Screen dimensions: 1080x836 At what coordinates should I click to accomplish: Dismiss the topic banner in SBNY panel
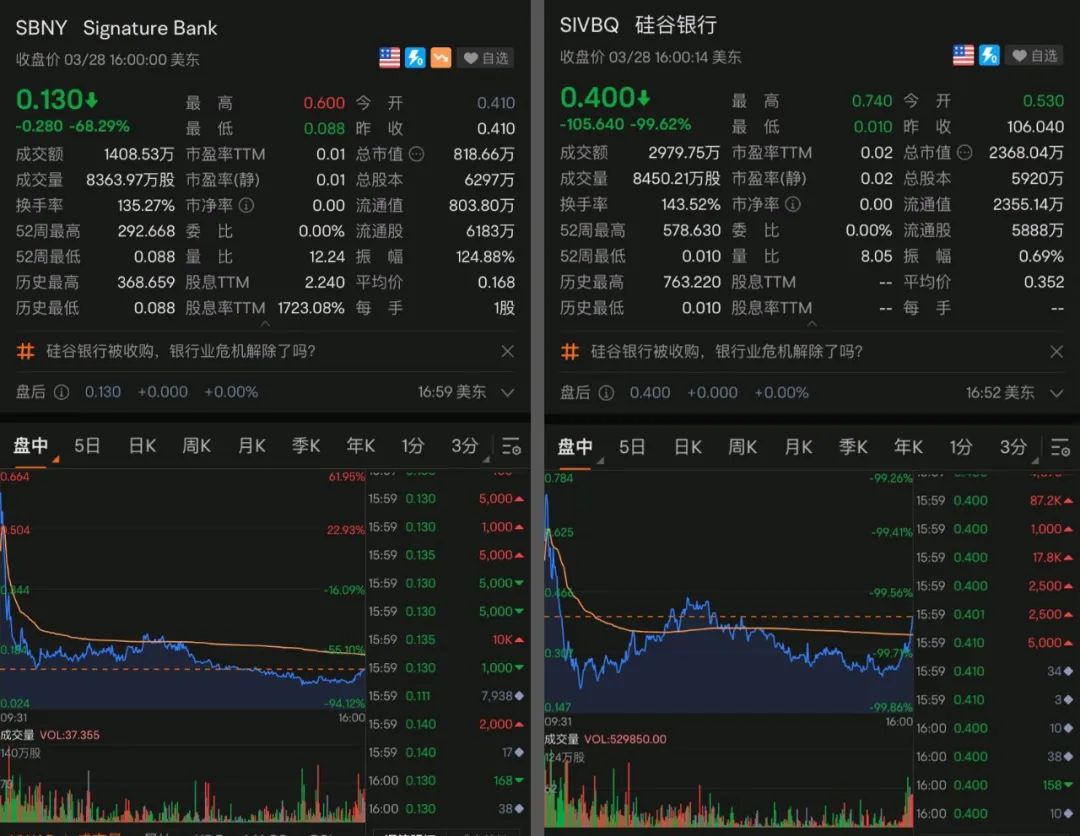tap(508, 351)
